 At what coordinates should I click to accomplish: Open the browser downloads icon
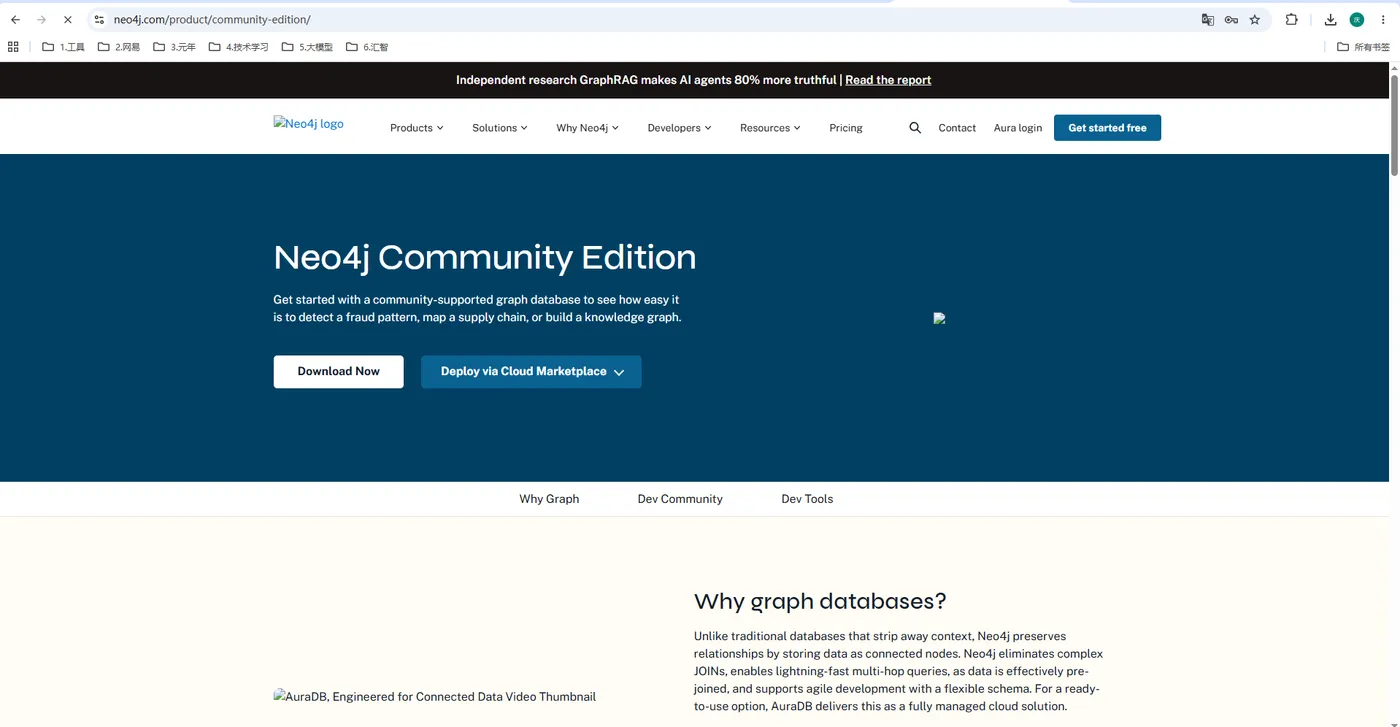(x=1330, y=19)
